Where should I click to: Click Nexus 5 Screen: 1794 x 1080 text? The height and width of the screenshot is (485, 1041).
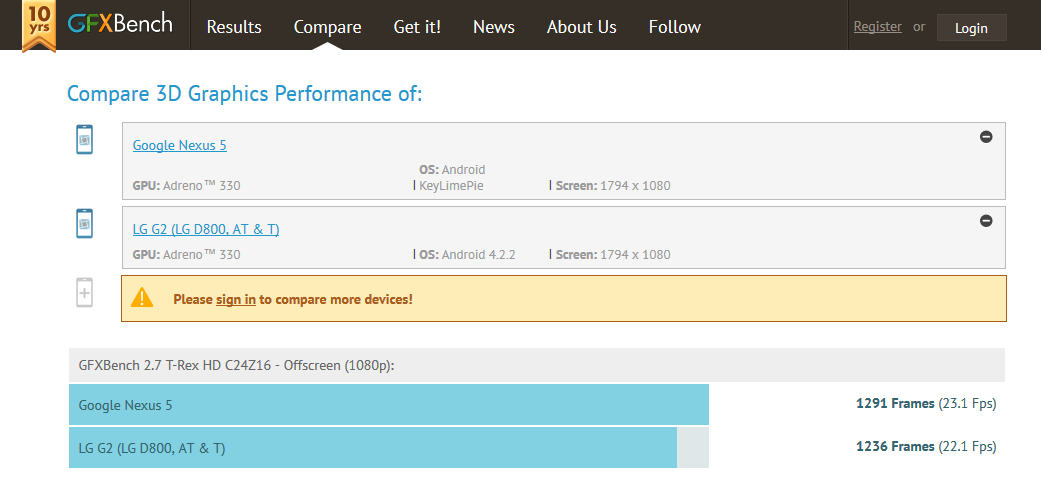pyautogui.click(x=613, y=186)
